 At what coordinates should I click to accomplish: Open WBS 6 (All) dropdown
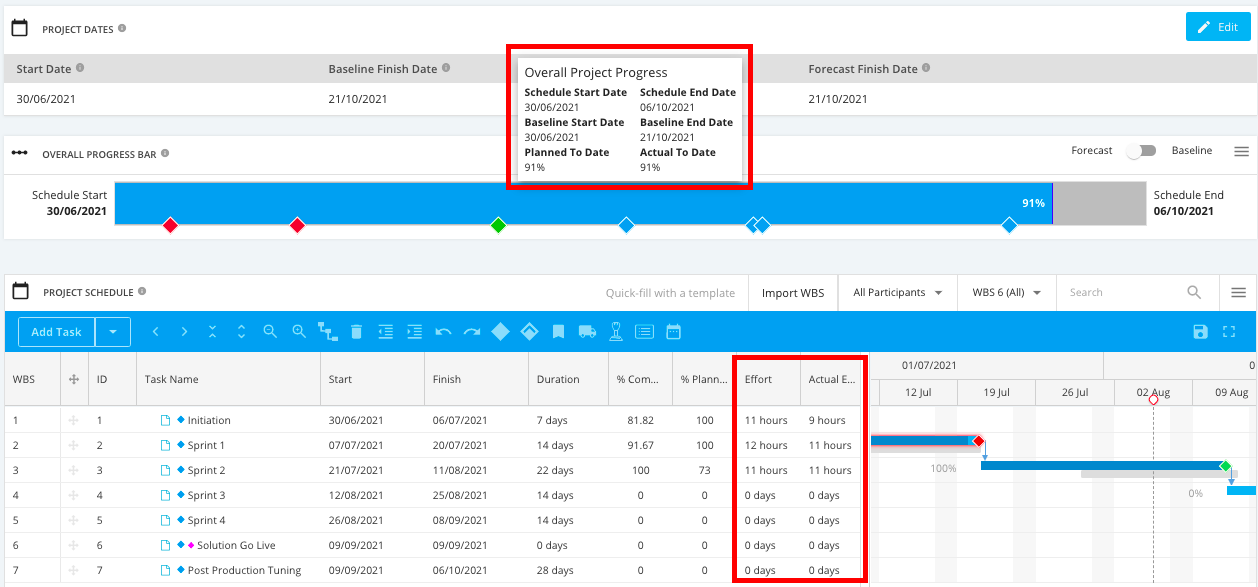pos(1007,292)
